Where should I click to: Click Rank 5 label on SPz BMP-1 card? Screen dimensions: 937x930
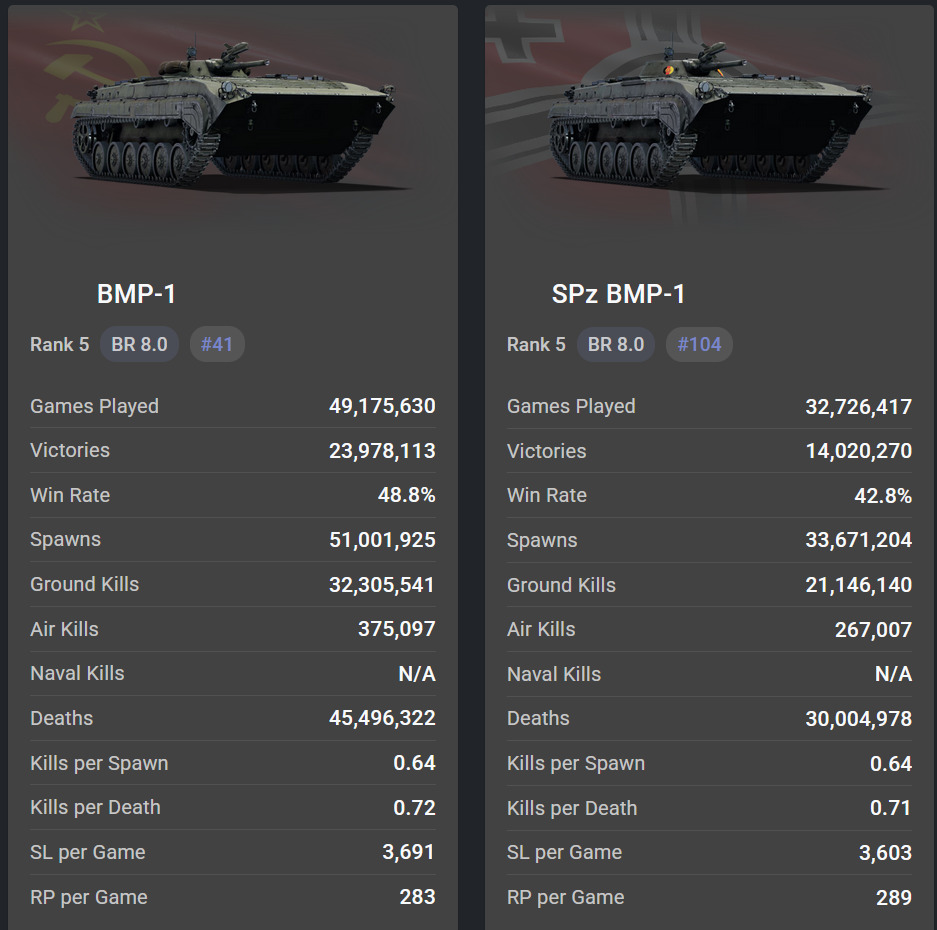click(x=536, y=344)
